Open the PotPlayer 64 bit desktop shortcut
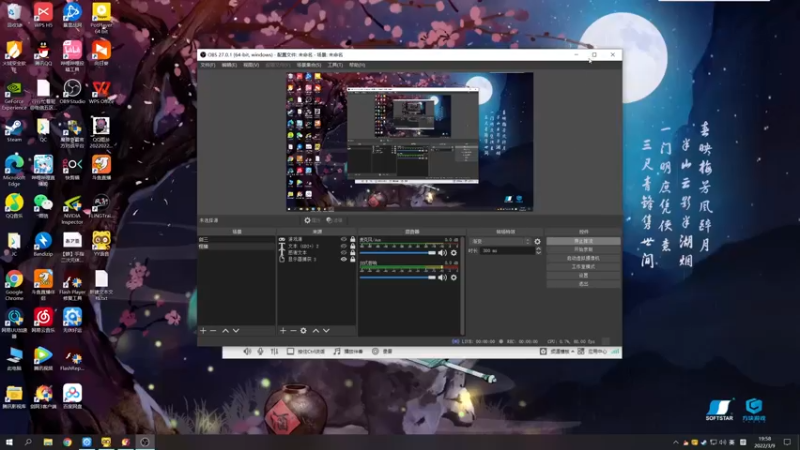The image size is (800, 450). (x=101, y=17)
